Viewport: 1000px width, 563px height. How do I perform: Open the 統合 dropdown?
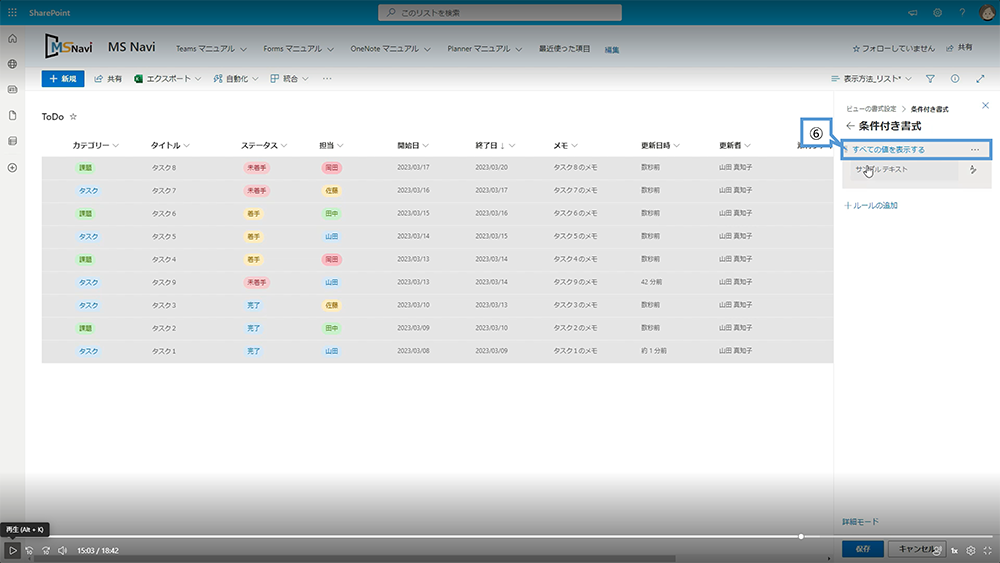pos(290,79)
